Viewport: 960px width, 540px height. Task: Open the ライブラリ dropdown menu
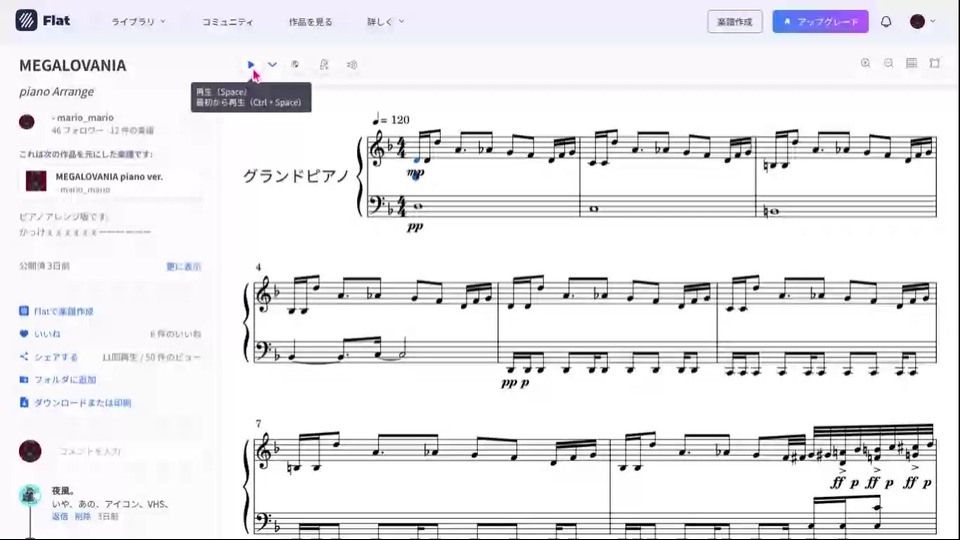(x=138, y=21)
